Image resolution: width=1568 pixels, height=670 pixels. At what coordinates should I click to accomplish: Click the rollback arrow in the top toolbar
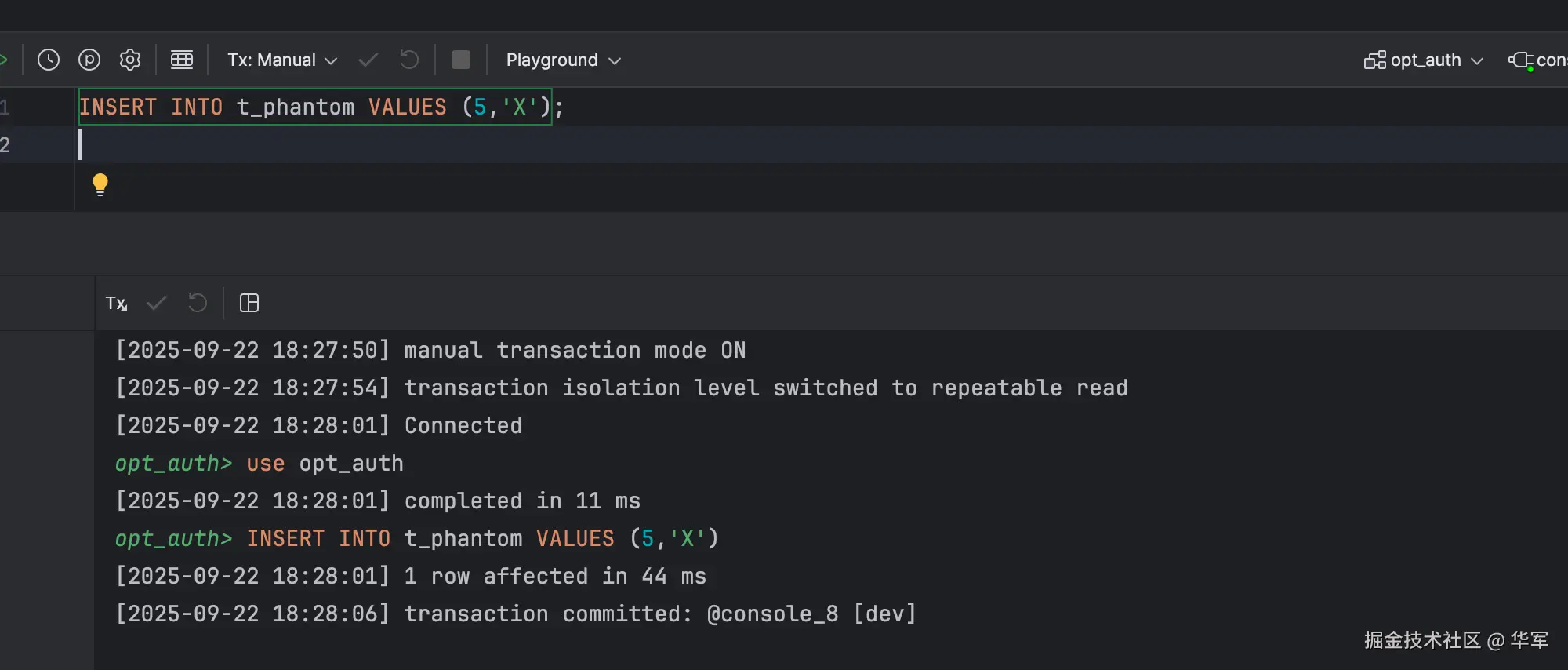409,60
